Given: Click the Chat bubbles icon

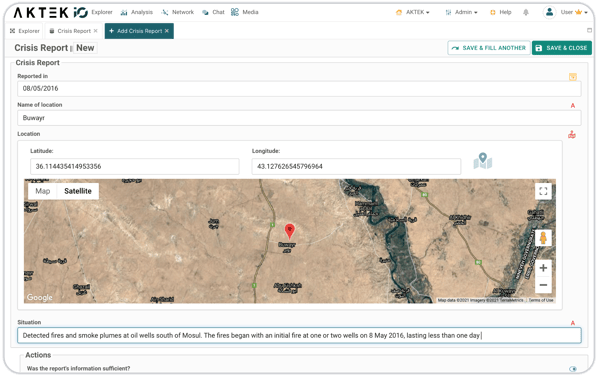Looking at the screenshot, I should (x=205, y=13).
